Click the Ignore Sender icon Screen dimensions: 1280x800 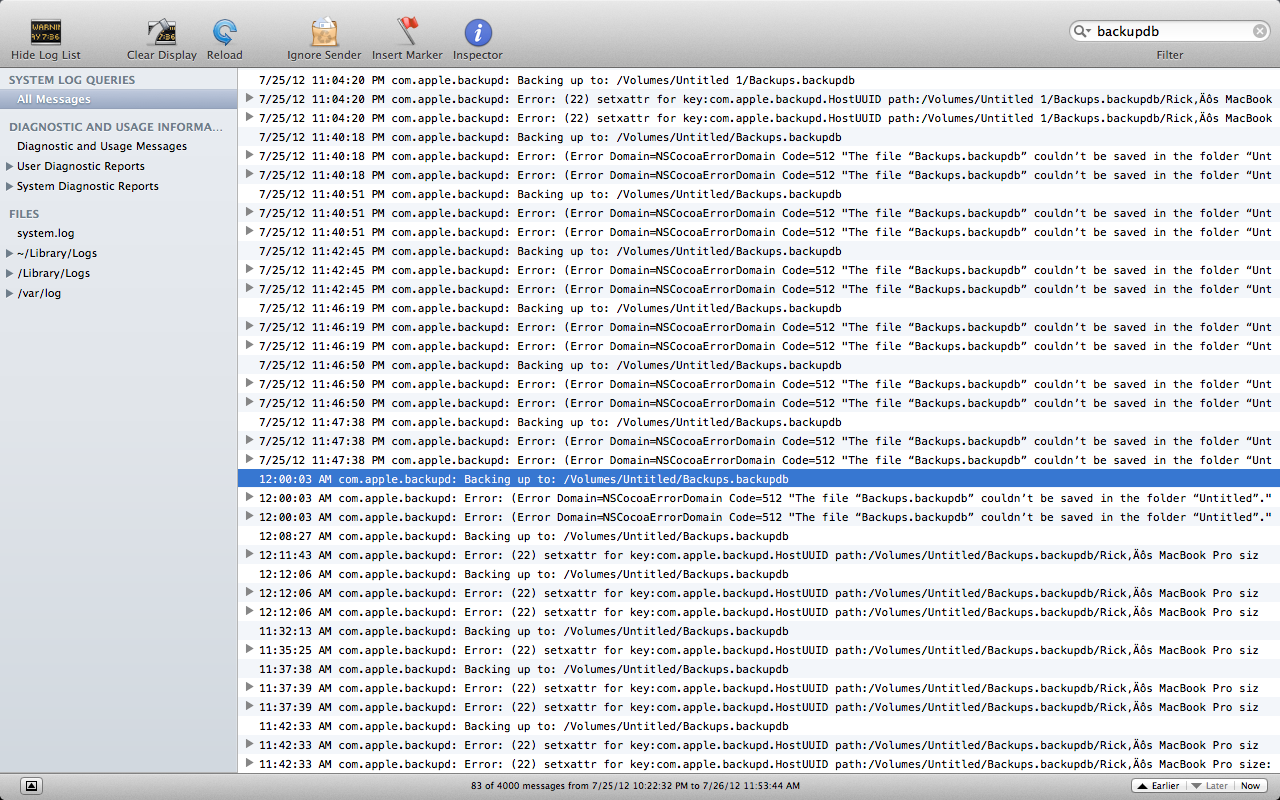324,32
